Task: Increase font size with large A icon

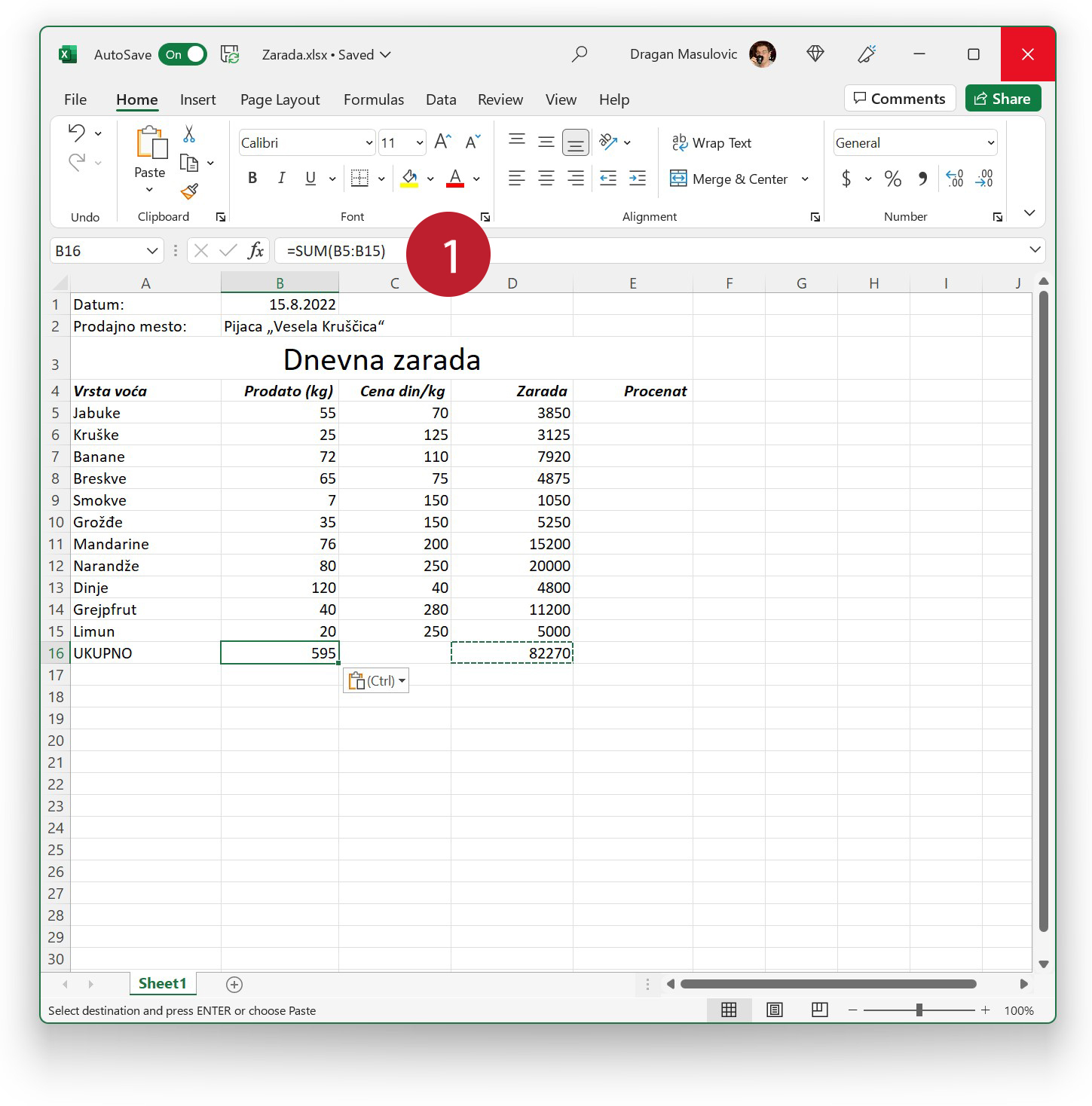Action: point(442,142)
